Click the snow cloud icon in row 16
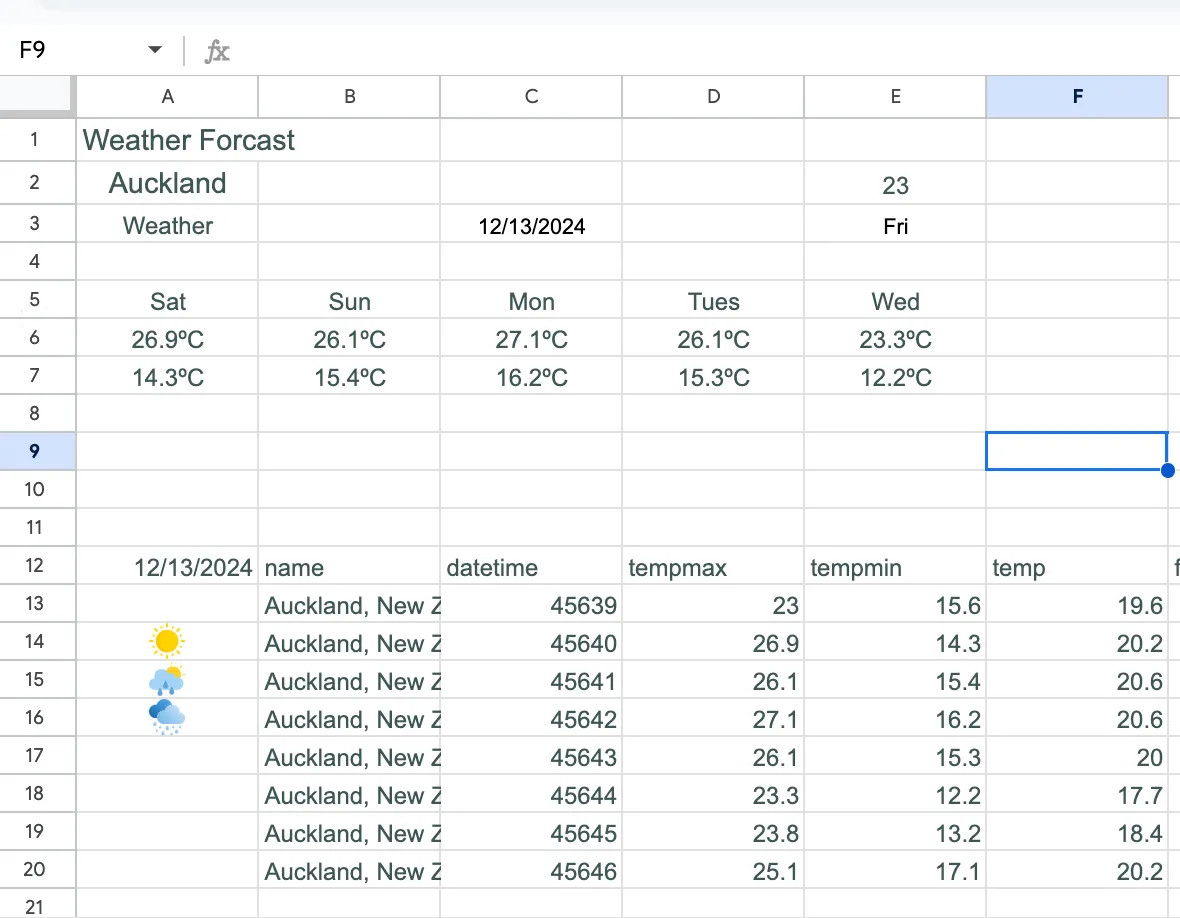The width and height of the screenshot is (1180, 918). (x=167, y=717)
